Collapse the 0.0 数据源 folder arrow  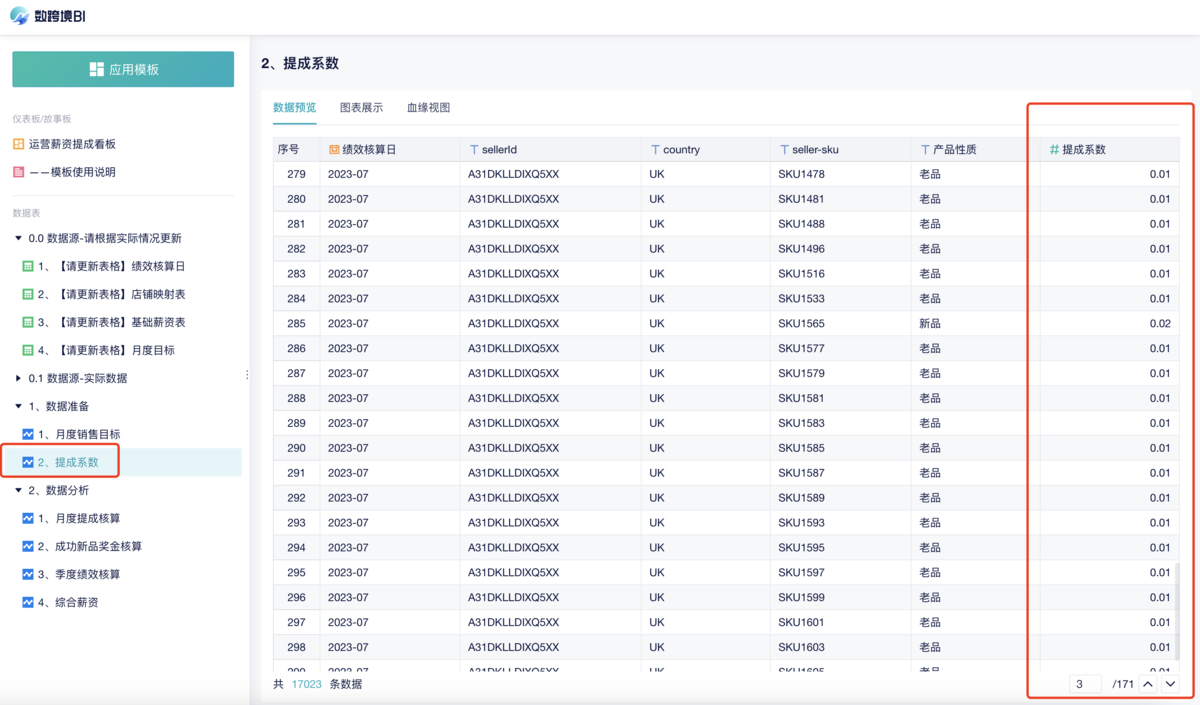pyautogui.click(x=18, y=238)
